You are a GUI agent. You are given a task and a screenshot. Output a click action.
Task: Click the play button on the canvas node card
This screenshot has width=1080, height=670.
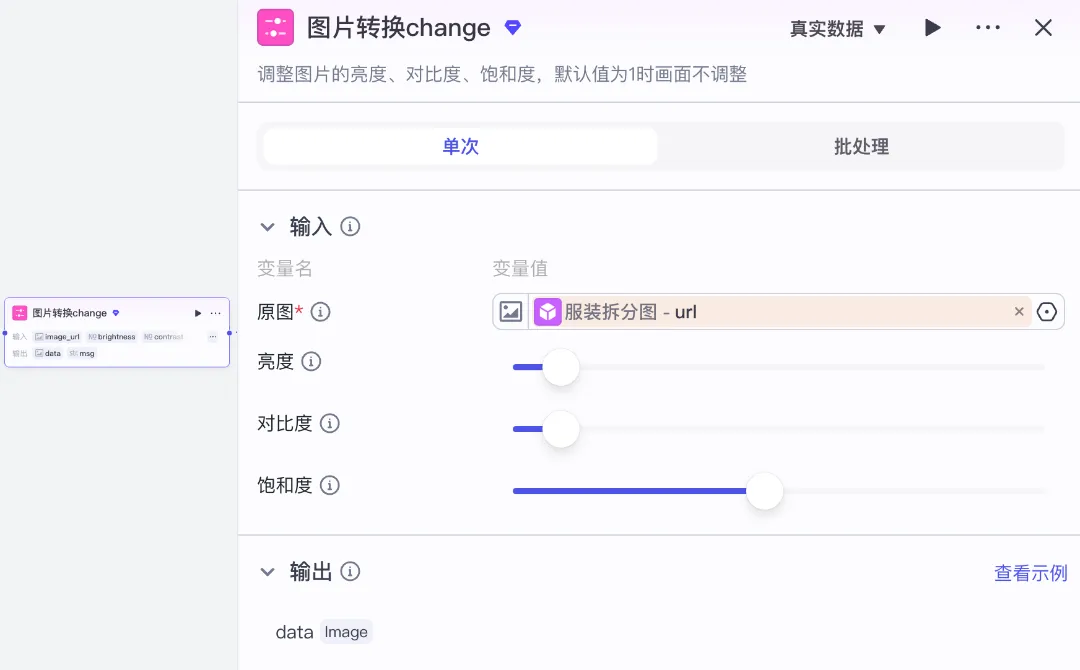click(x=198, y=313)
